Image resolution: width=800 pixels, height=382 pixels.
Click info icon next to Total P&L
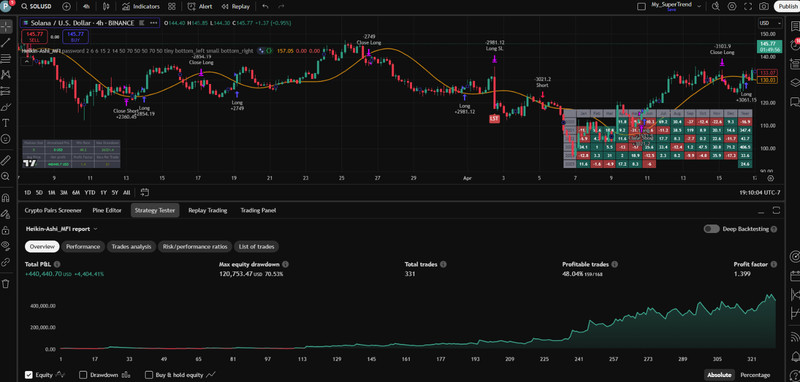[x=57, y=264]
